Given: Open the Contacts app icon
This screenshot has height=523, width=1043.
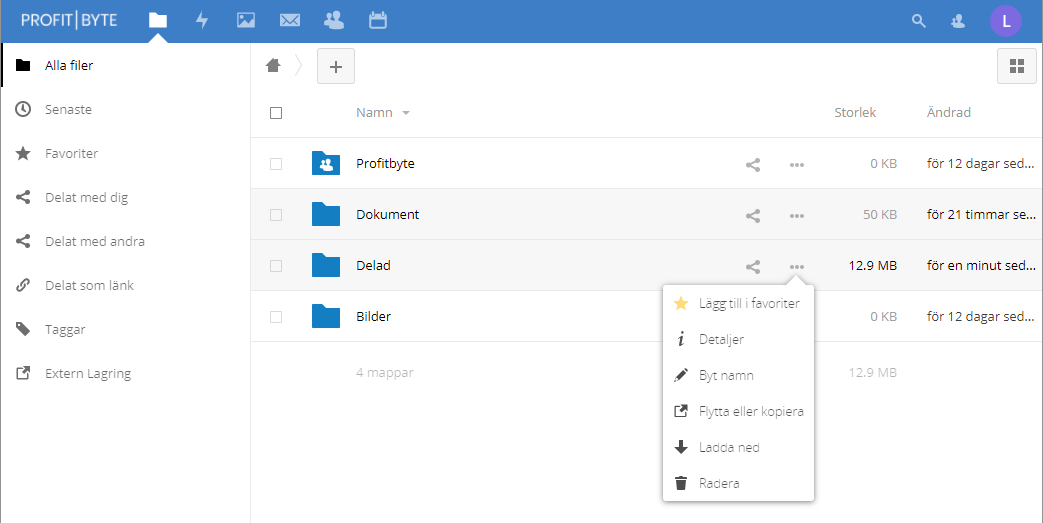Looking at the screenshot, I should click(x=334, y=20).
